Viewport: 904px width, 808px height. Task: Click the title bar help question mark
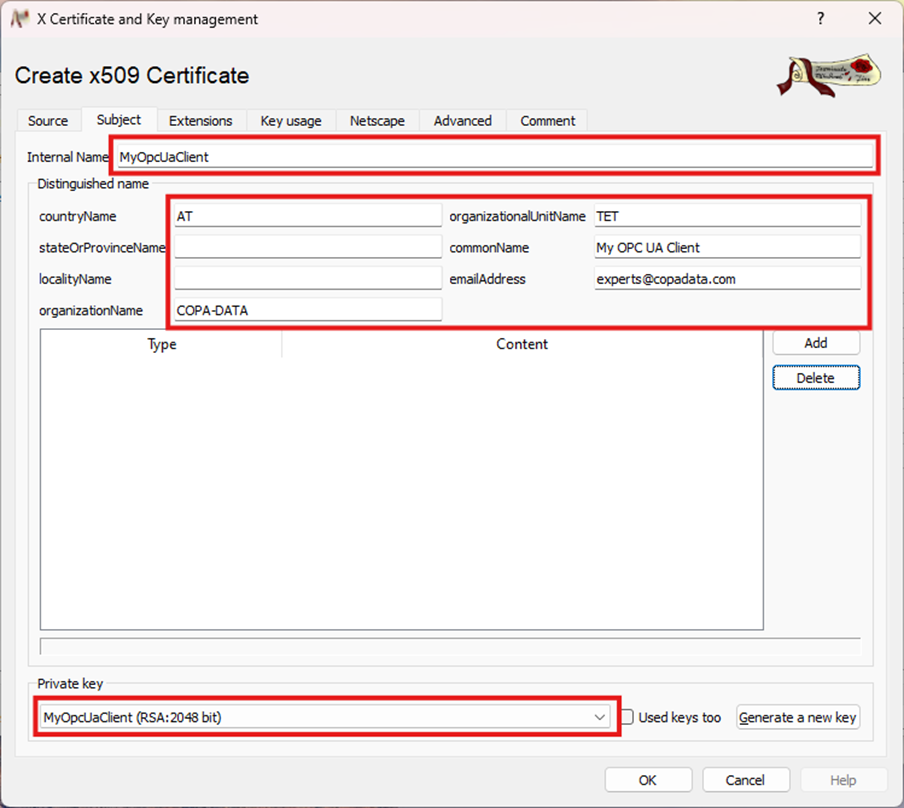pos(820,19)
